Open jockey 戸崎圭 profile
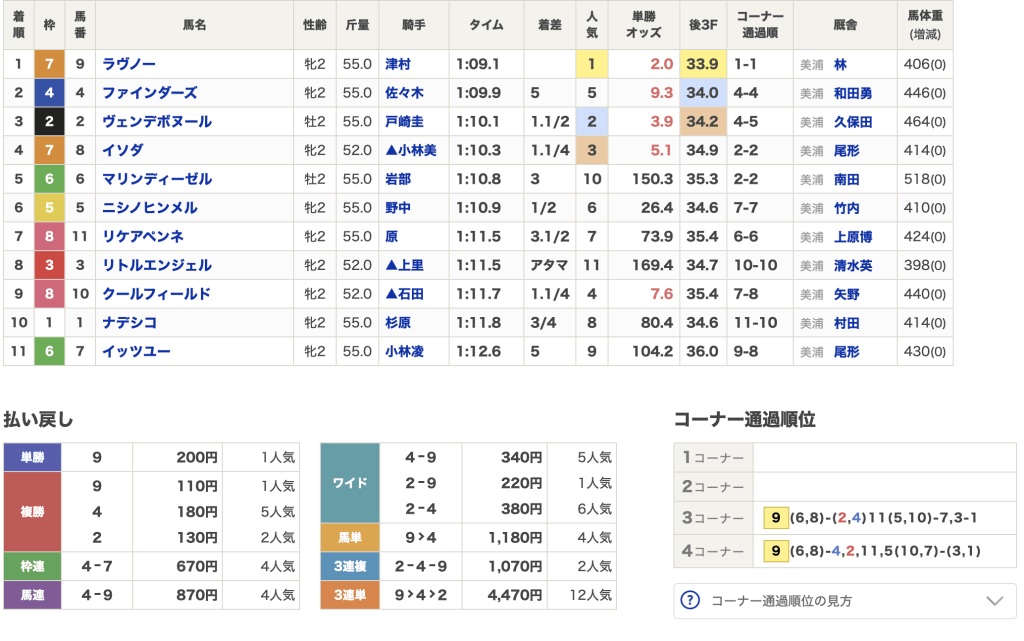The image size is (1024, 641). point(404,121)
